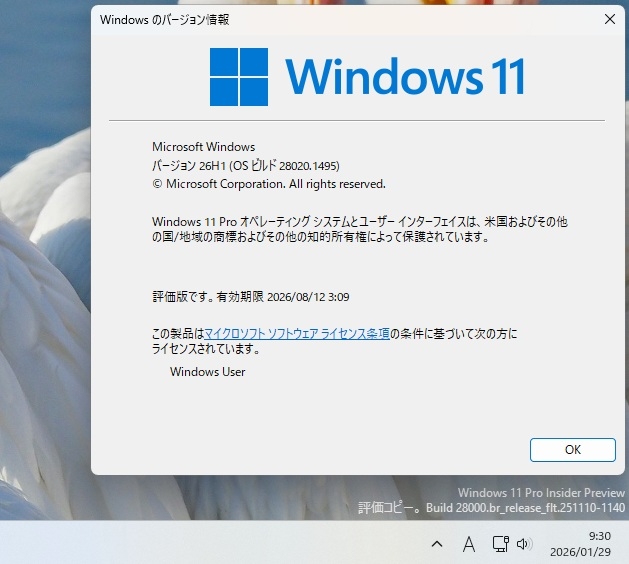Viewport: 629px width, 564px height.
Task: Show hidden icons in the system tray
Action: 437,544
